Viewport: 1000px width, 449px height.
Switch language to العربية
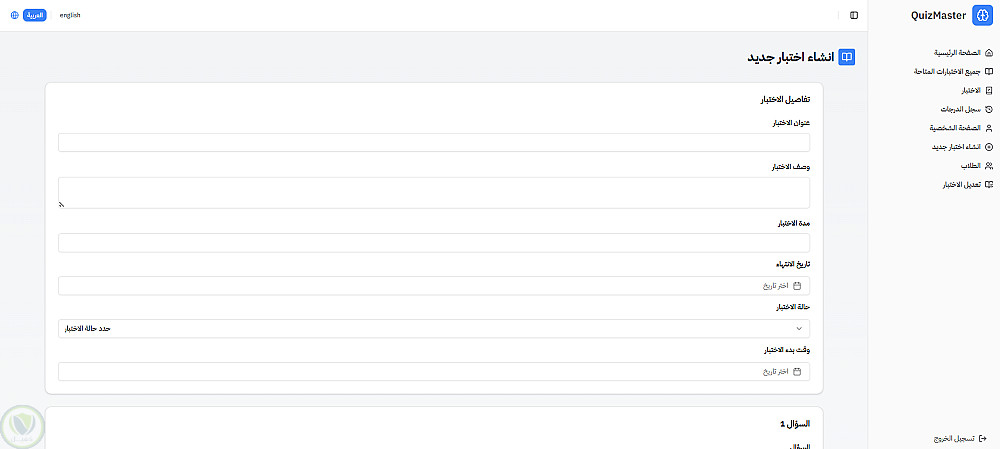click(x=34, y=15)
